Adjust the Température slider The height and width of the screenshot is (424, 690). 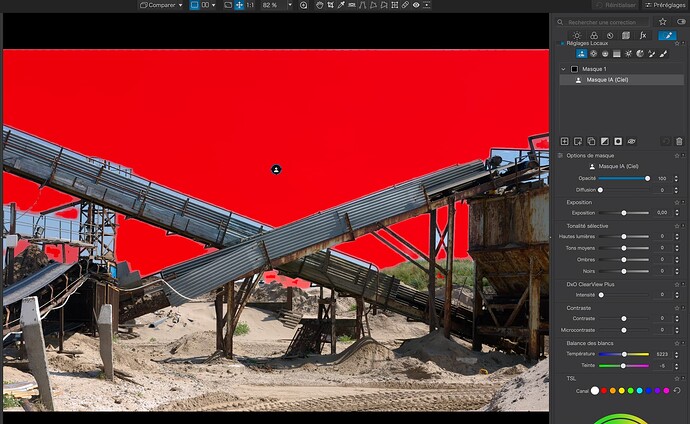[624, 354]
